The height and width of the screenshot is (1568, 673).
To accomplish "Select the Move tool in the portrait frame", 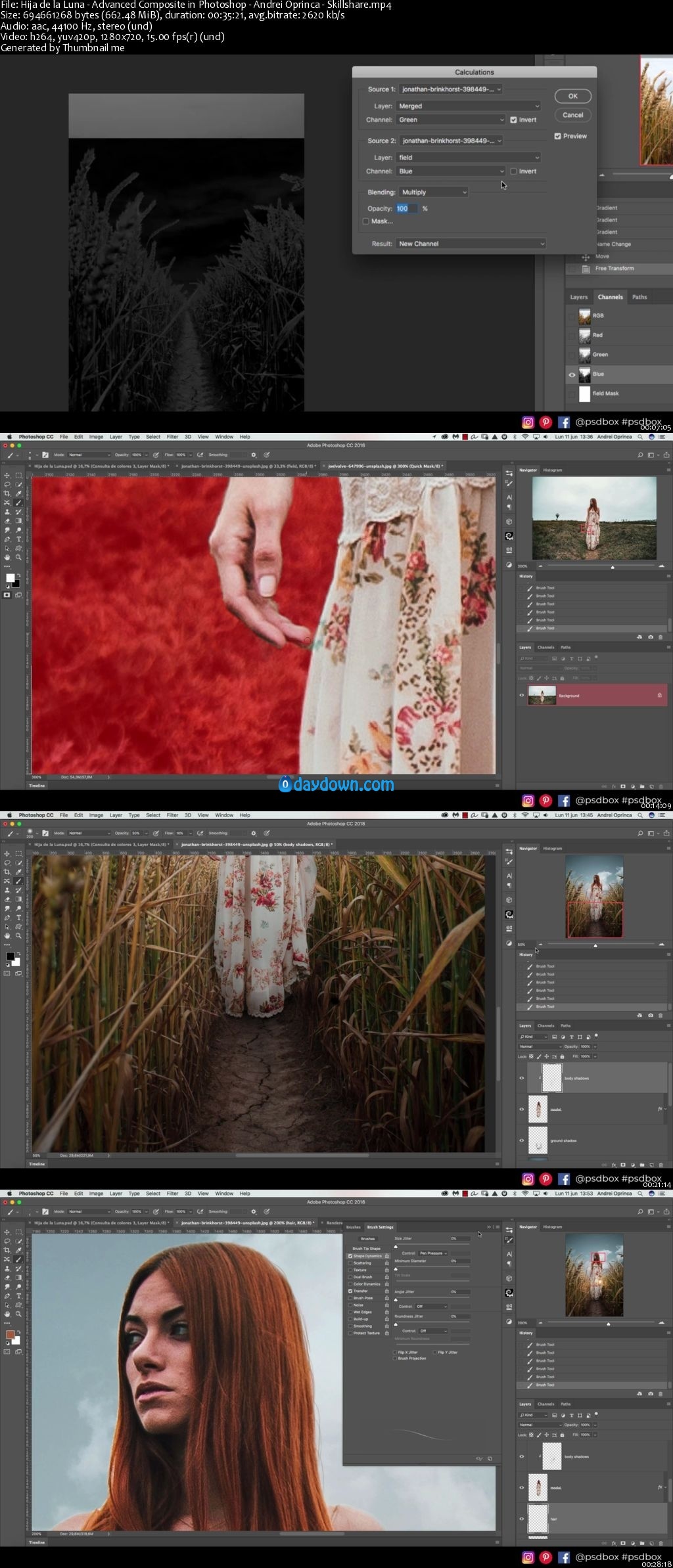I will [x=7, y=1232].
